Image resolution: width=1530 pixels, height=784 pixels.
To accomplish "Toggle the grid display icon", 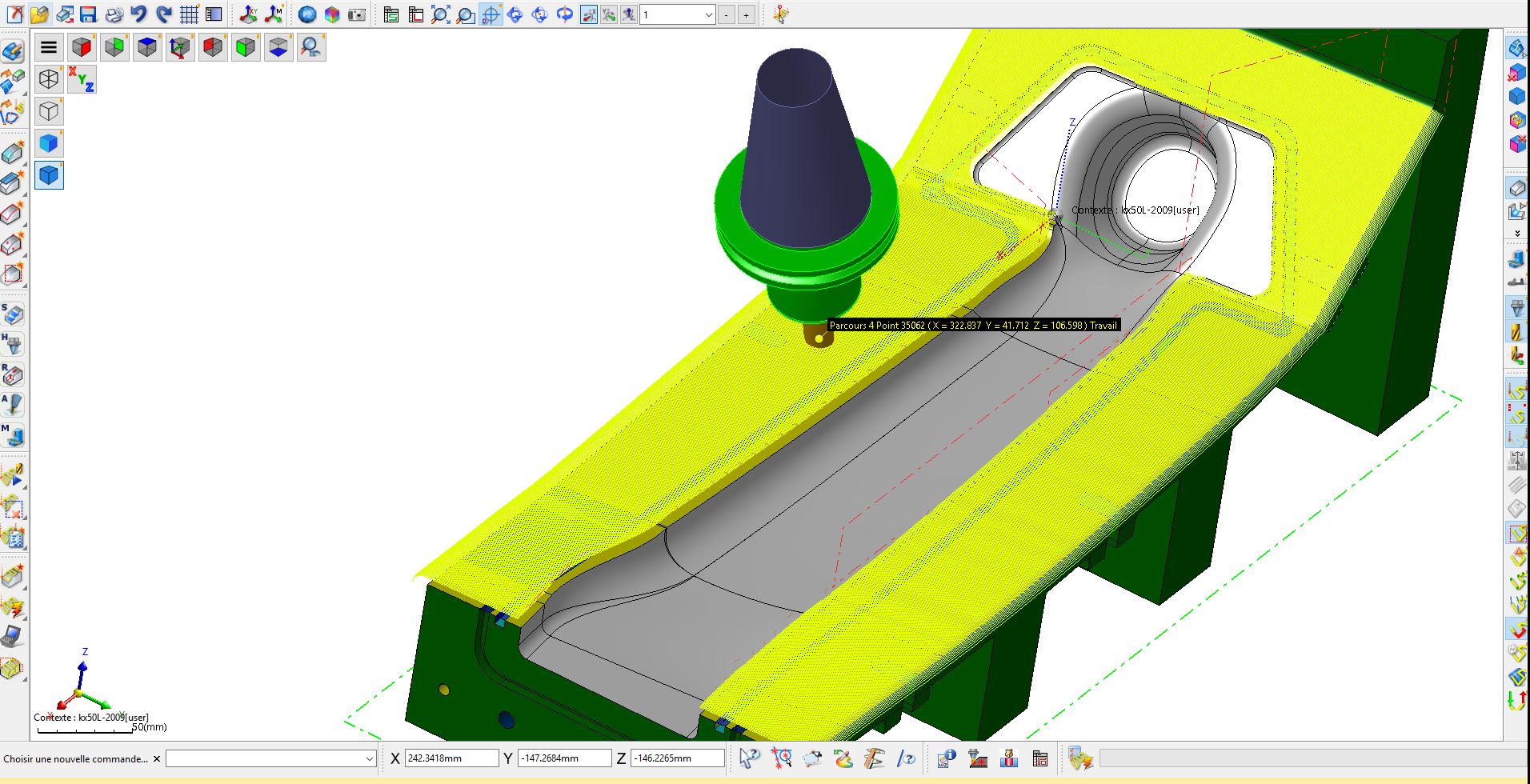I will pos(189,14).
